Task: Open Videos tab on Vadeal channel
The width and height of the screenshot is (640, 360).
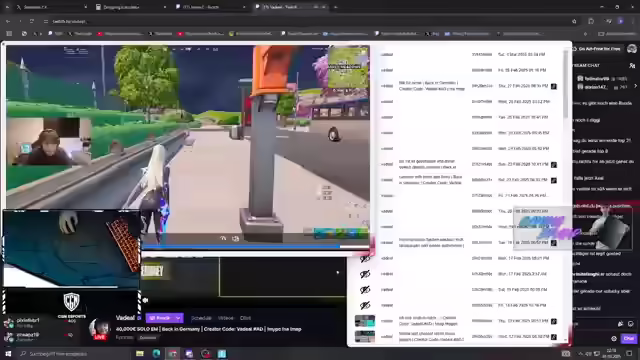Action: [x=226, y=318]
